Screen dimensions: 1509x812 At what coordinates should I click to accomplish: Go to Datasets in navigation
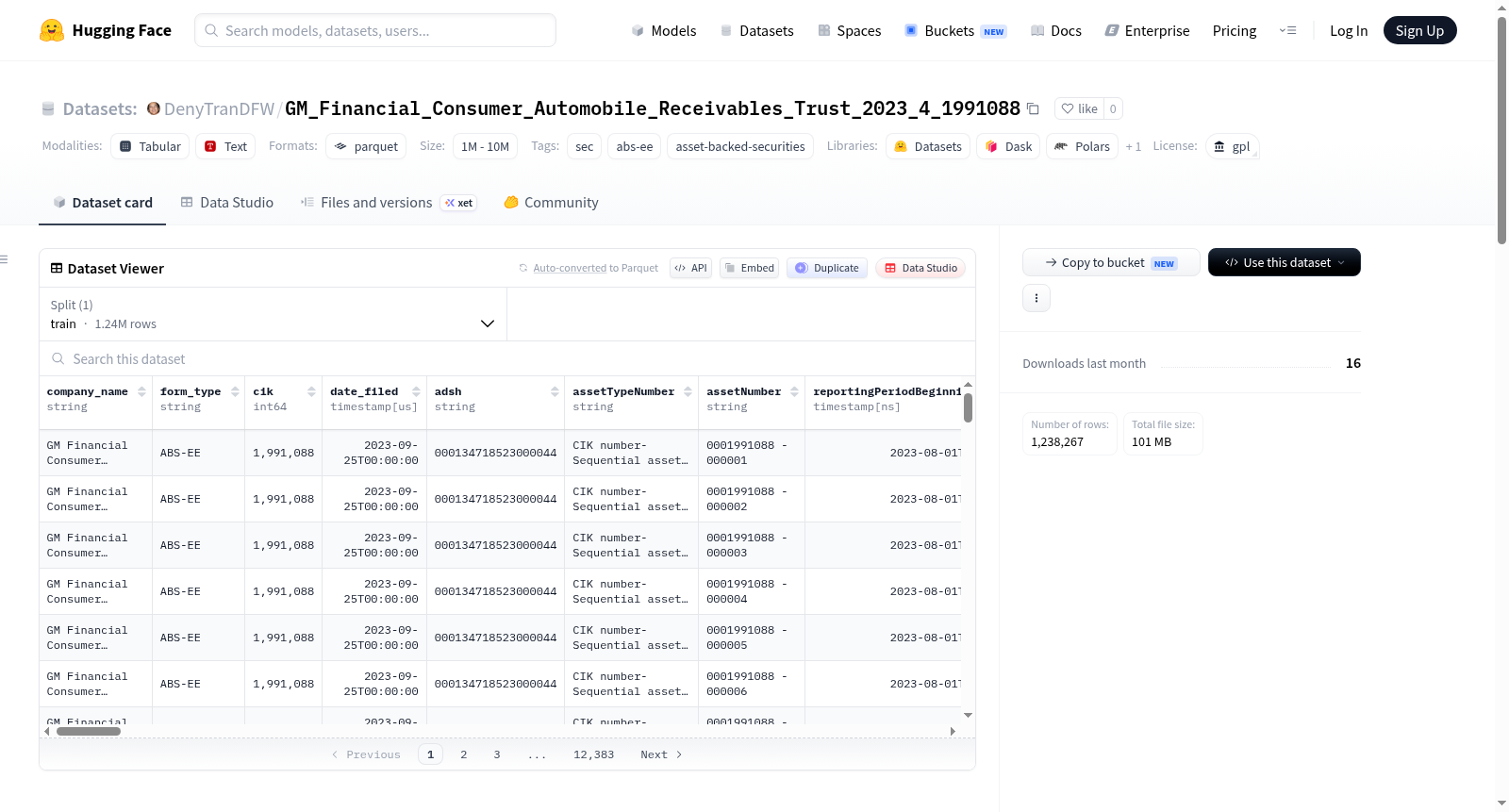point(756,30)
